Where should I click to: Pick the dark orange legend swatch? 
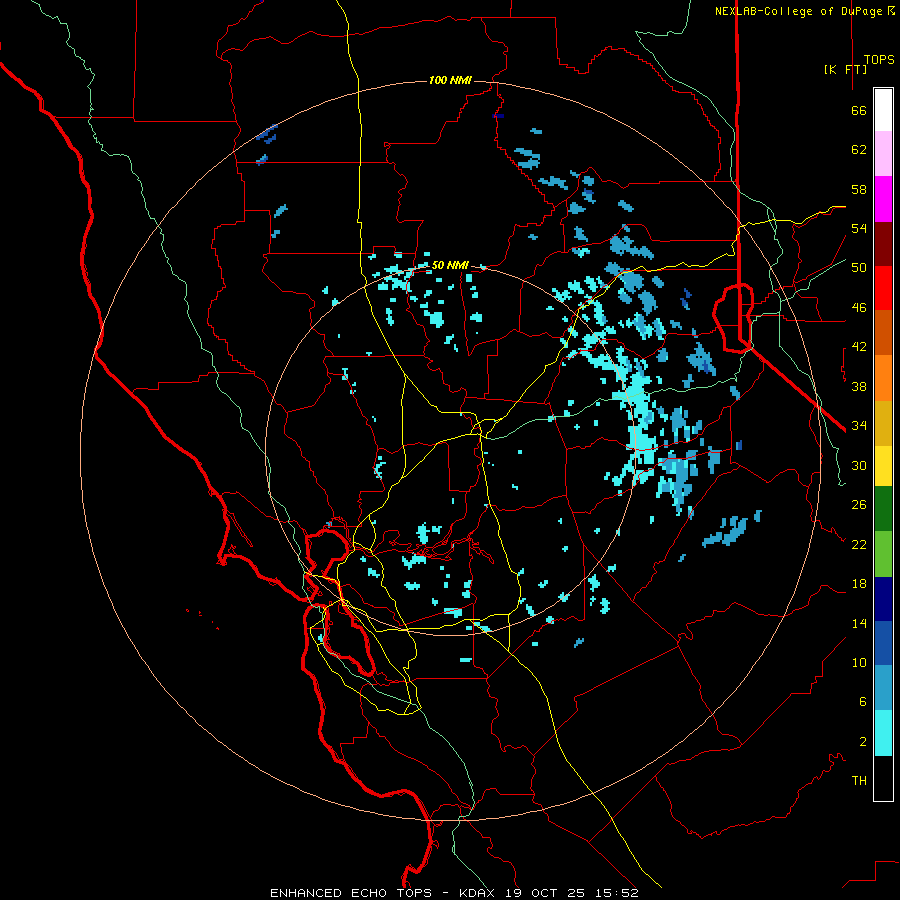(x=883, y=332)
